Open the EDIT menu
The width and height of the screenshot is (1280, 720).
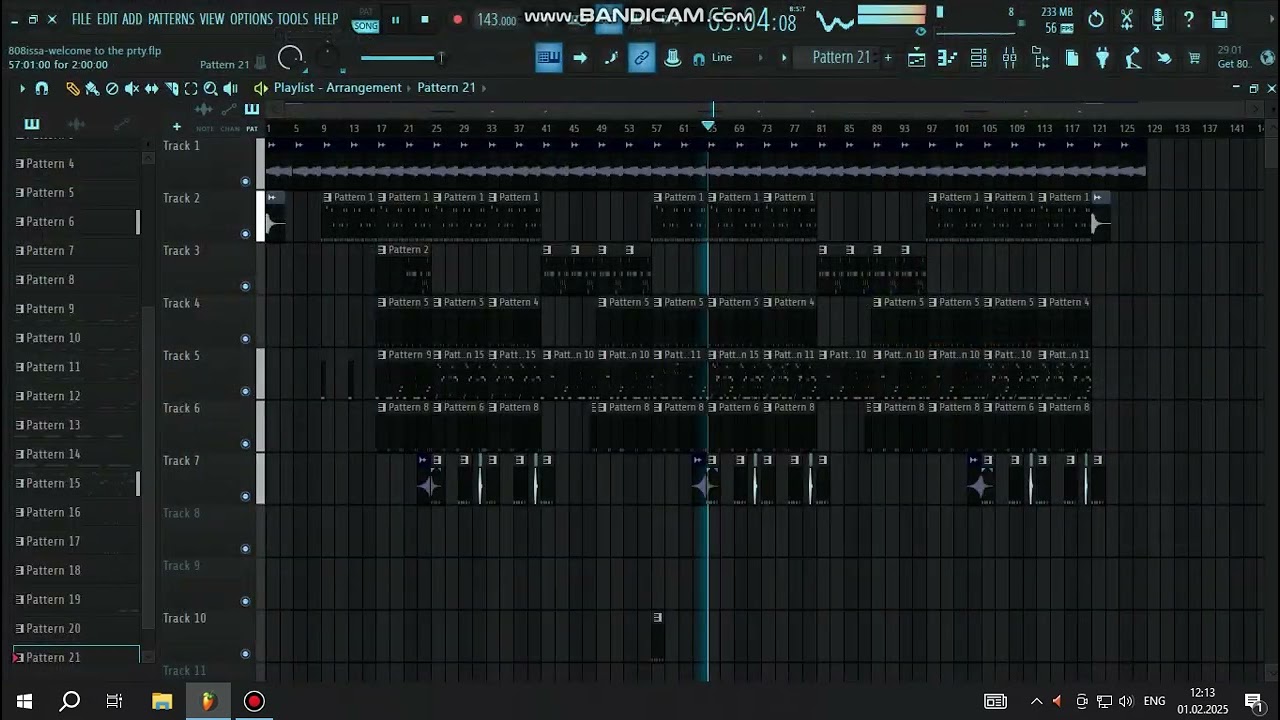point(107,19)
